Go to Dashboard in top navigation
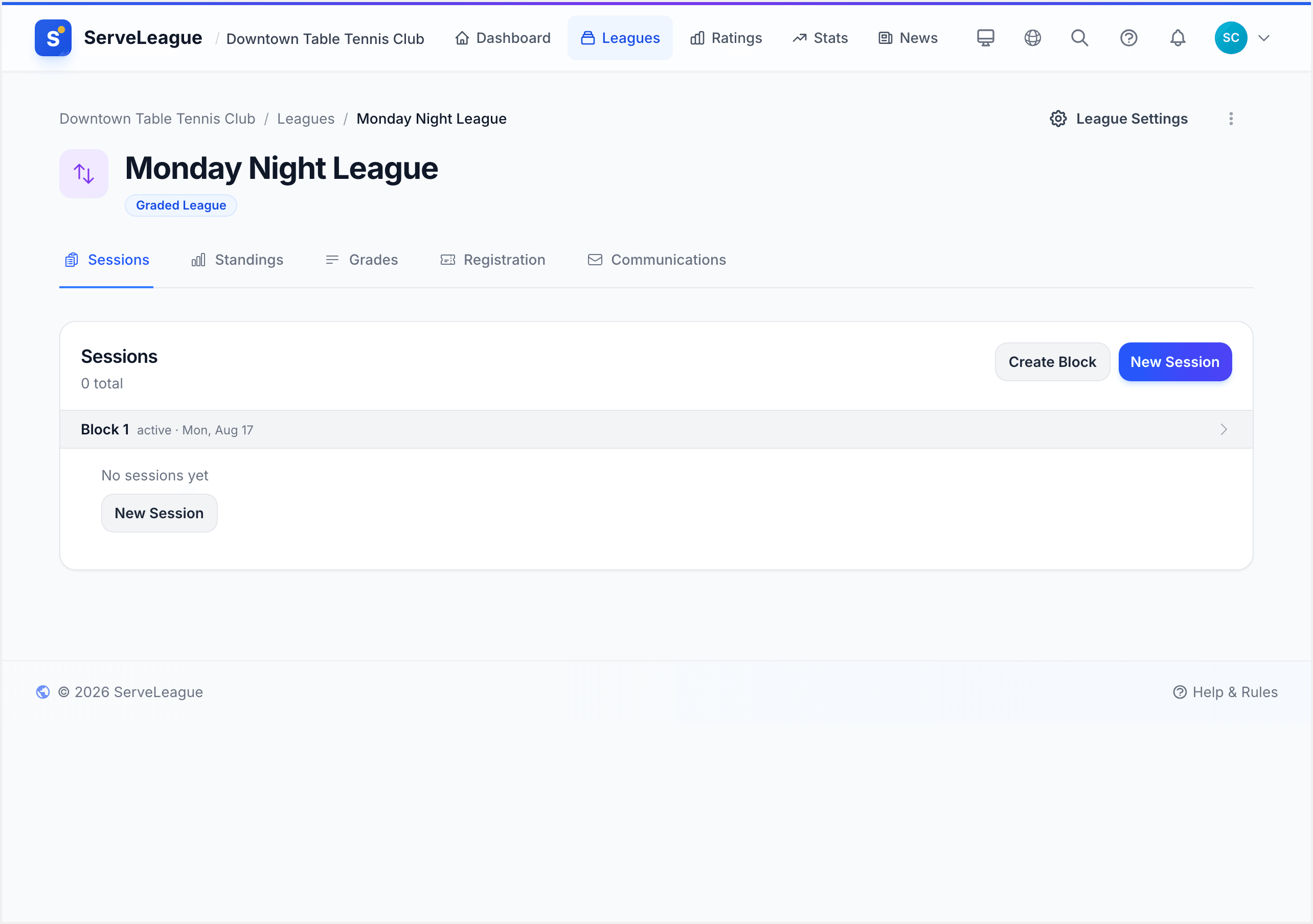The image size is (1313, 924). [x=503, y=38]
